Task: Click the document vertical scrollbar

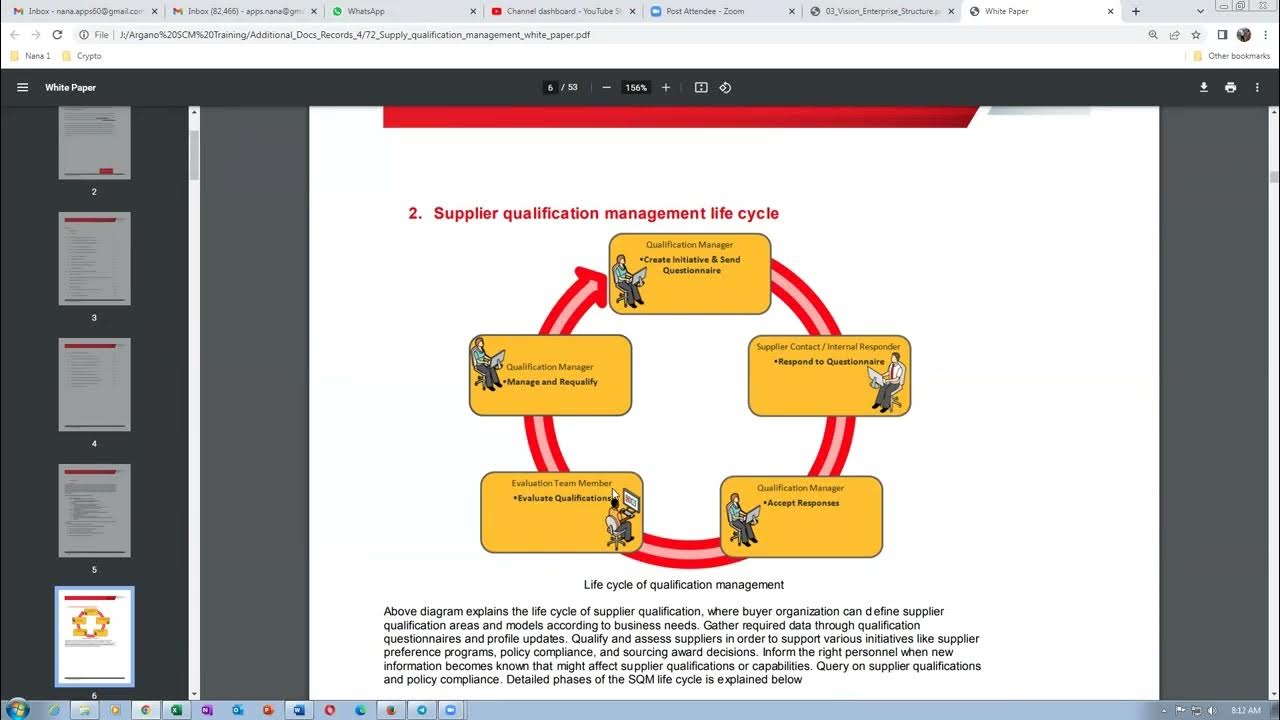Action: (x=1273, y=177)
